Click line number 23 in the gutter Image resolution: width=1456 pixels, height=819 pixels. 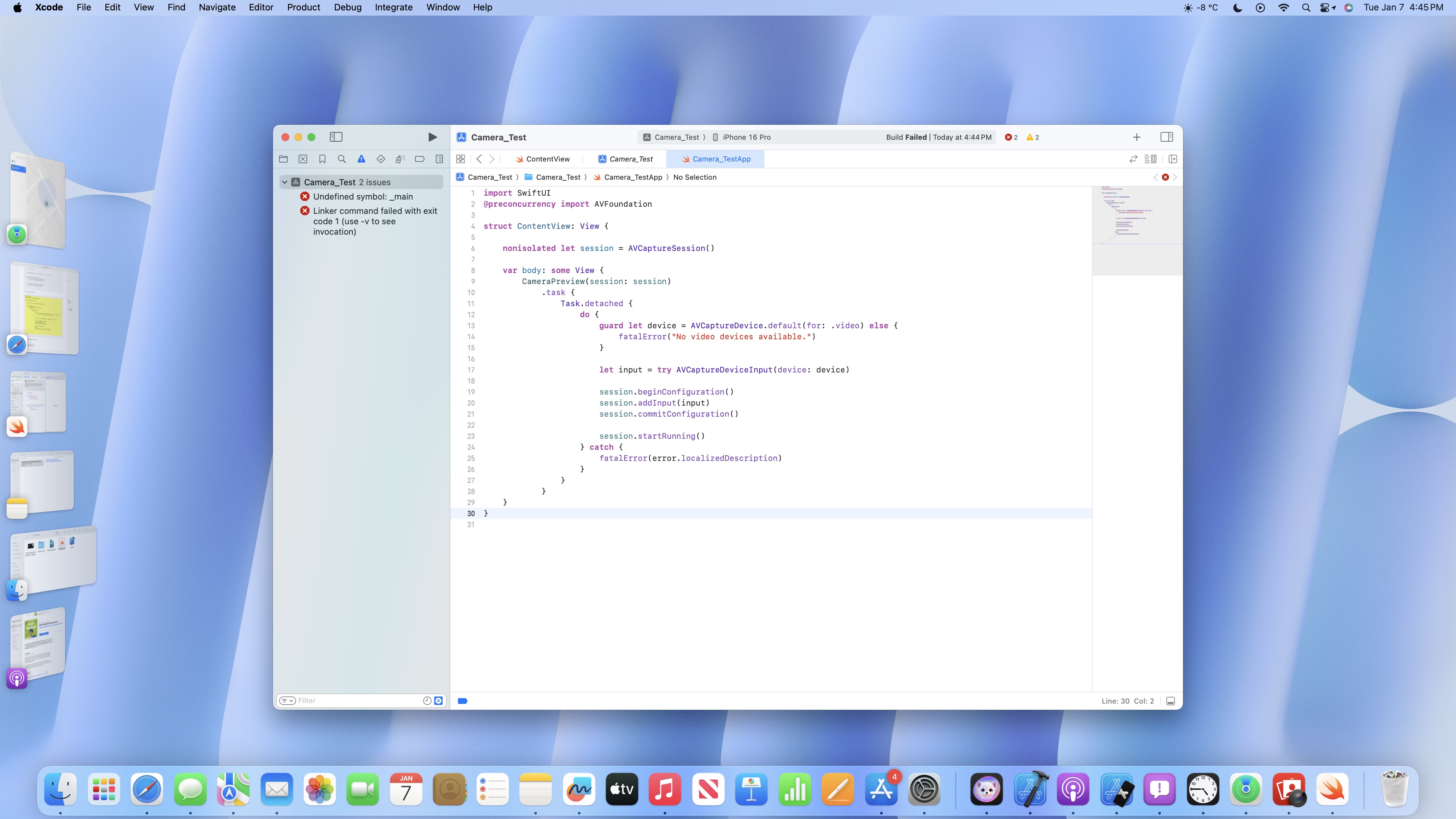click(471, 436)
